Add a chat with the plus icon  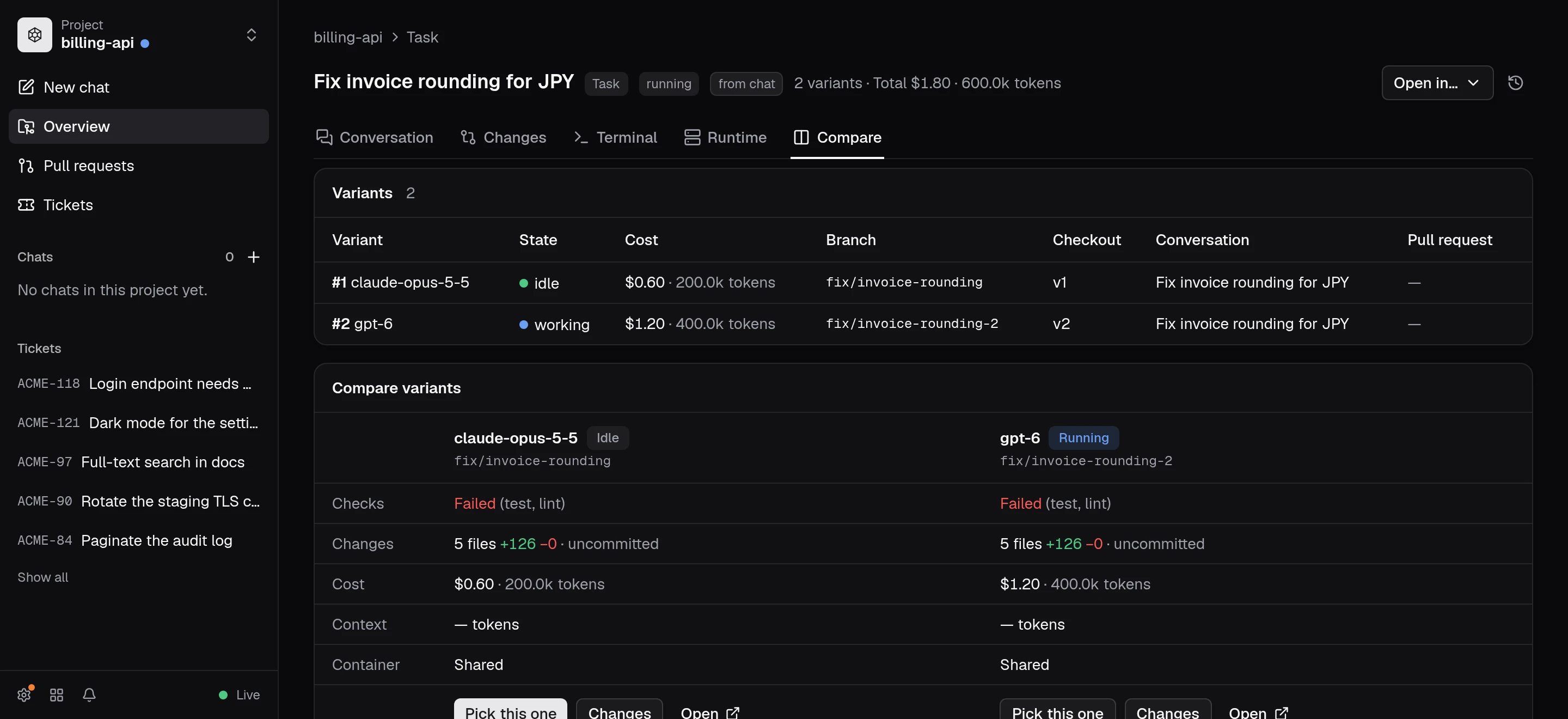(254, 257)
